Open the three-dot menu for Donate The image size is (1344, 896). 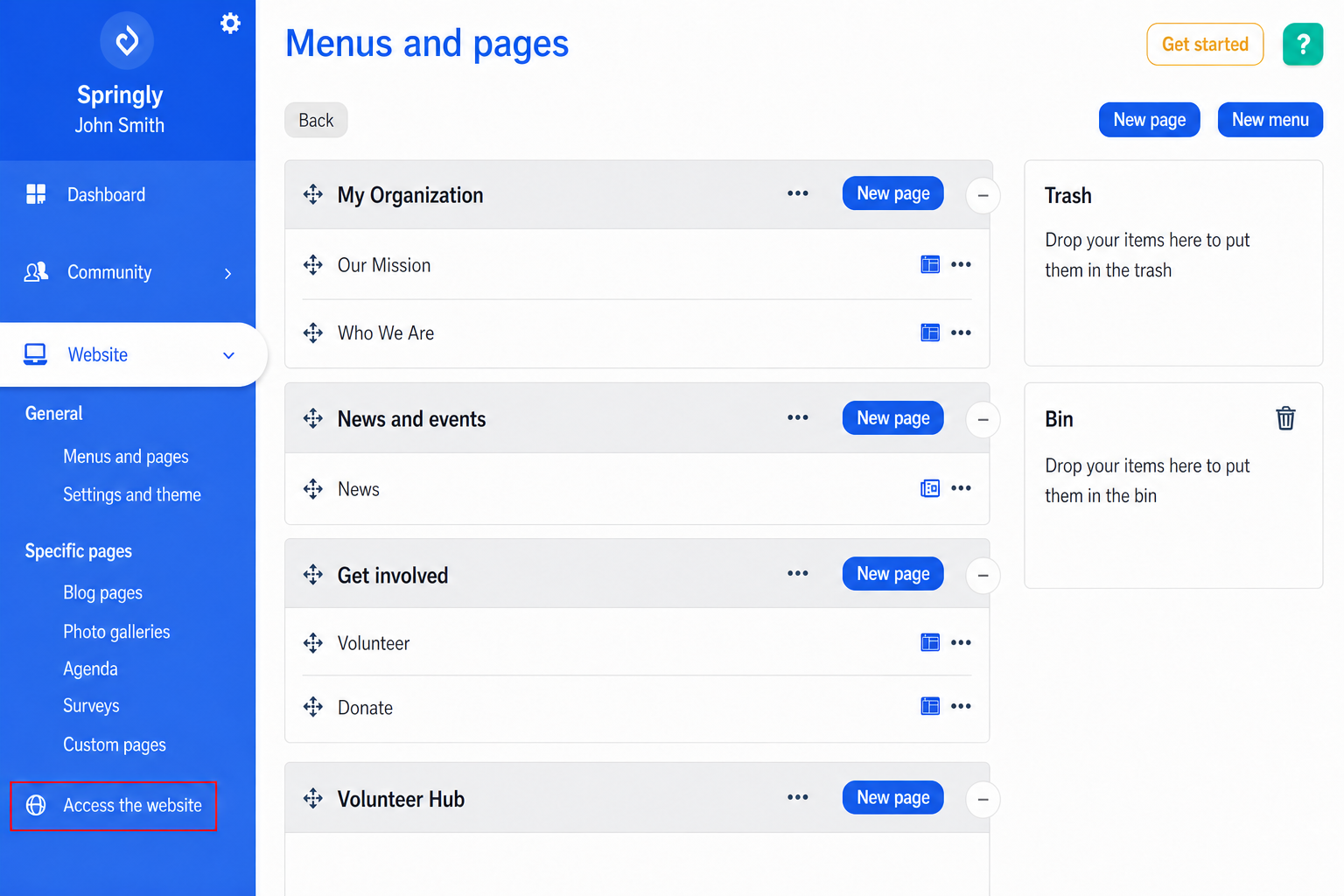coord(961,706)
